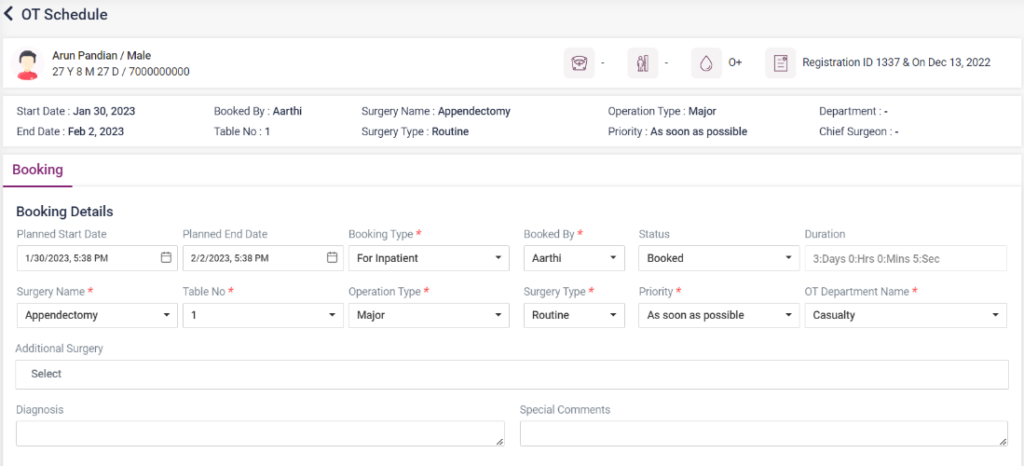Expand the Surgery Type dropdown showing Routine
The width and height of the screenshot is (1024, 466).
(x=573, y=315)
